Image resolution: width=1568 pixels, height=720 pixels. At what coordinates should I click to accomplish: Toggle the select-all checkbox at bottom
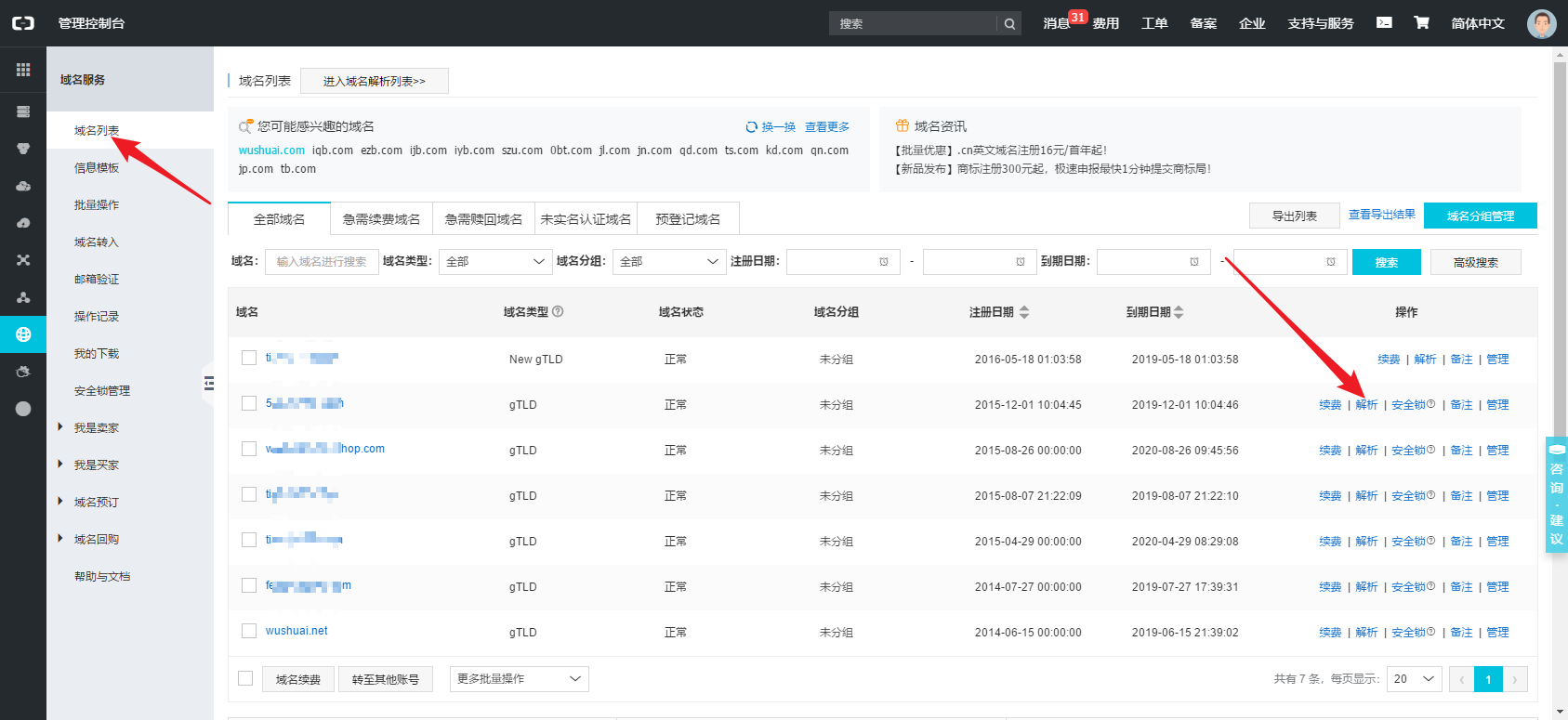point(245,678)
